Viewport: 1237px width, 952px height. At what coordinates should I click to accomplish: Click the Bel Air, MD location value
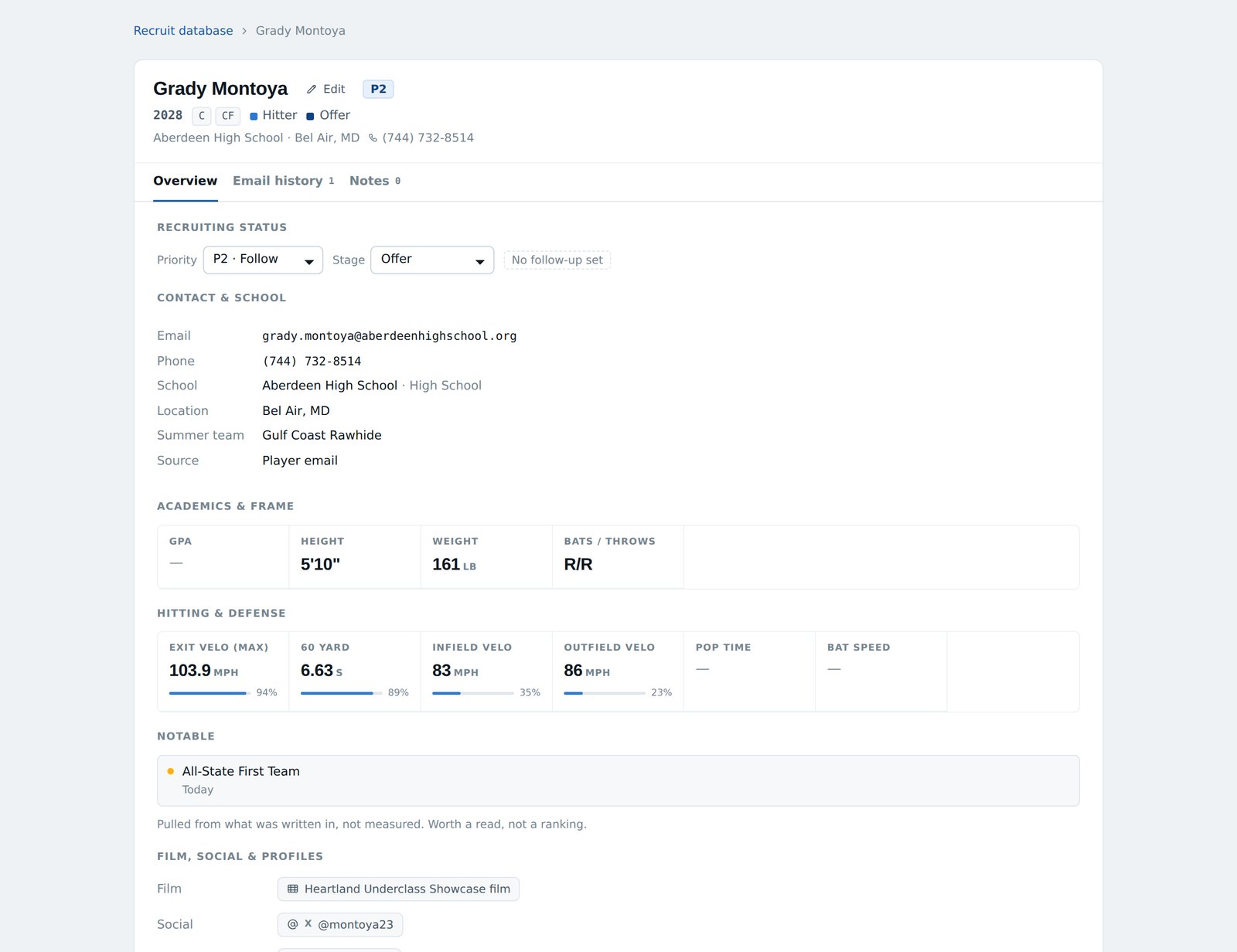point(296,411)
